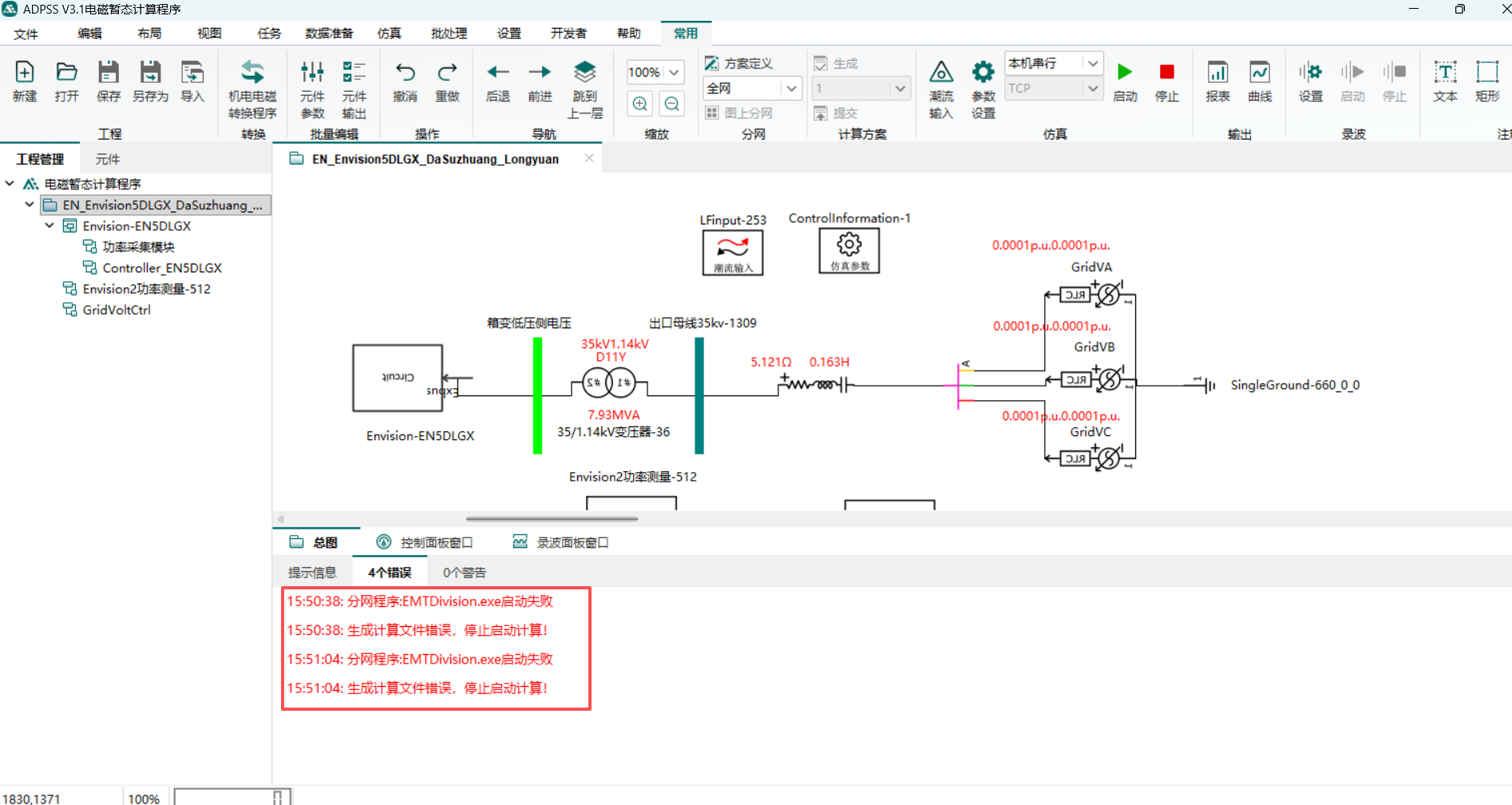Viewport: 1512px width, 805px height.
Task: Open the 100% zoom level dropdown
Action: [674, 72]
